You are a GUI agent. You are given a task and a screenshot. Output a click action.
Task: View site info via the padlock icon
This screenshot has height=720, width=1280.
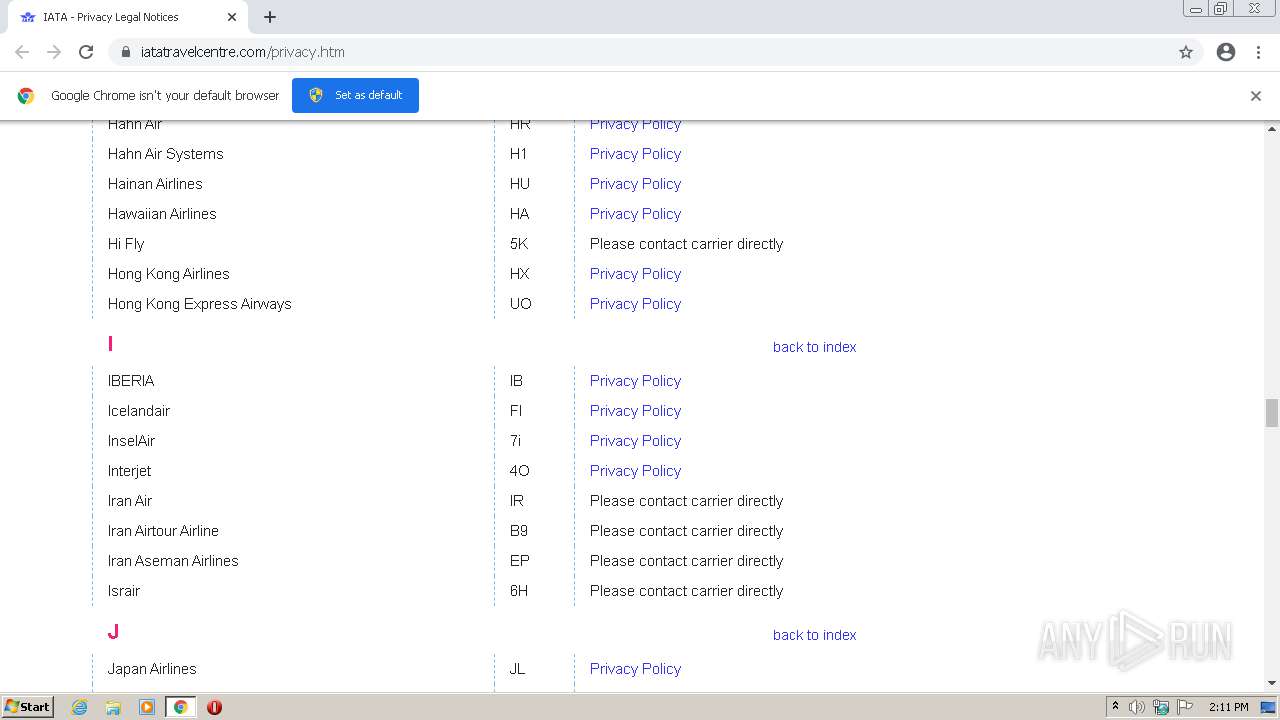(x=125, y=52)
